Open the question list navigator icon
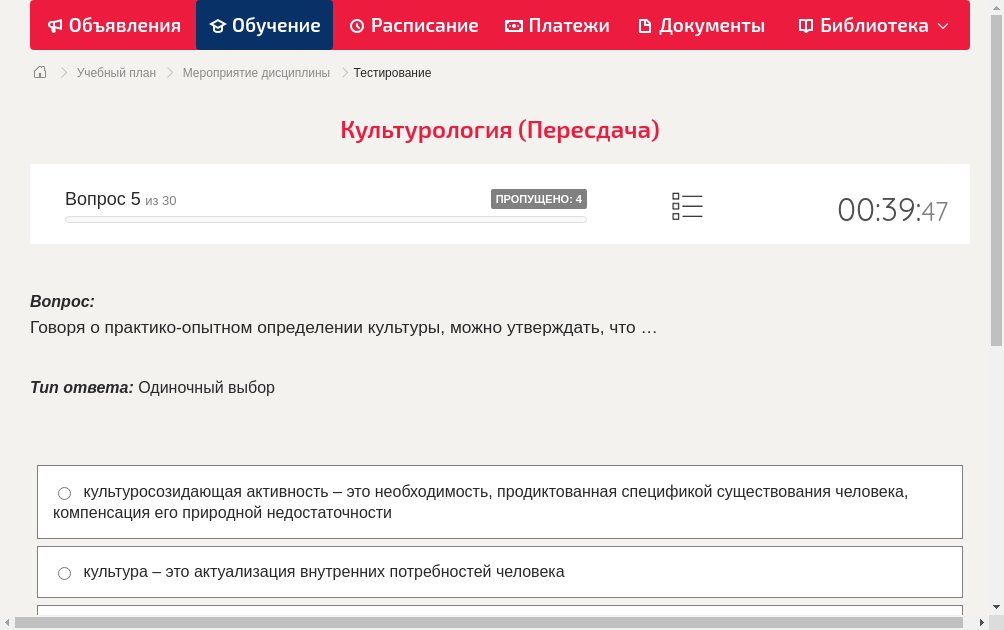Image resolution: width=1004 pixels, height=630 pixels. [x=687, y=206]
